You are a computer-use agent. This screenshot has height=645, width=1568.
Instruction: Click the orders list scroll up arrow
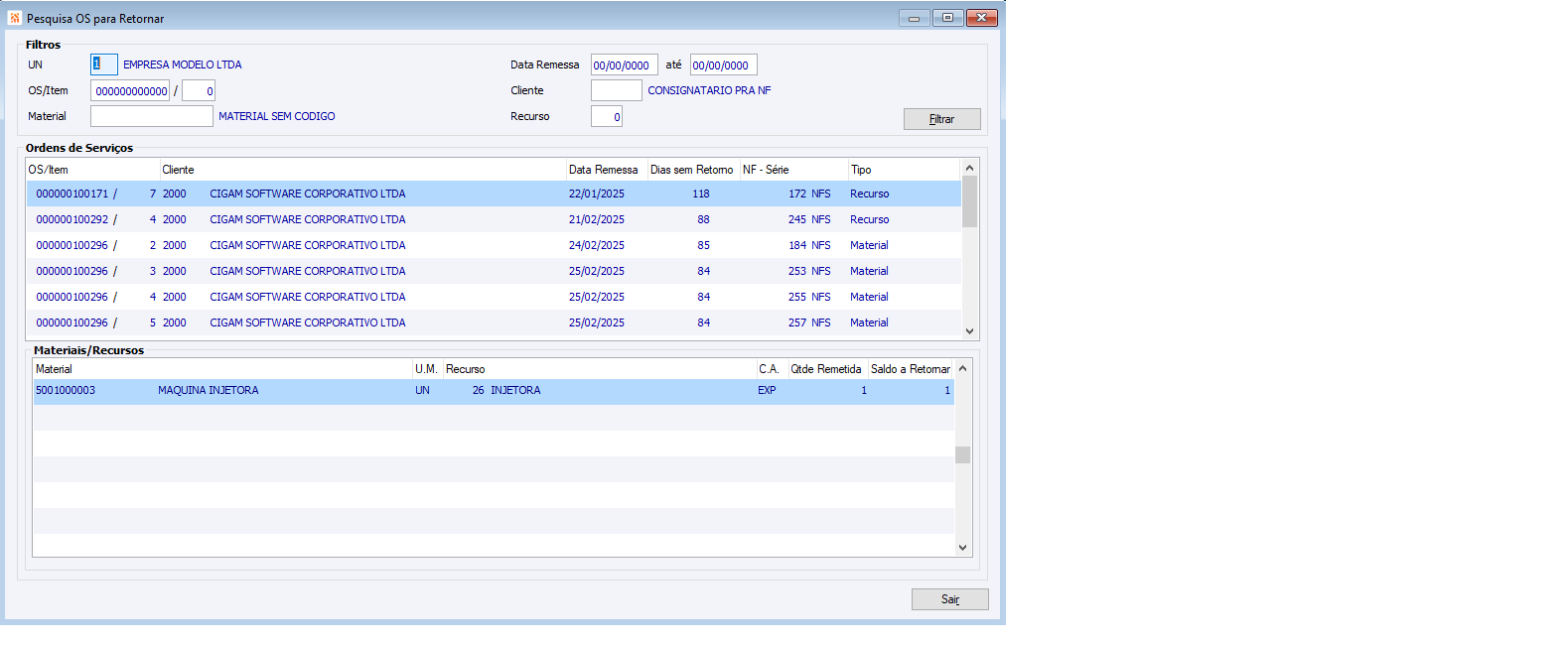pos(970,168)
